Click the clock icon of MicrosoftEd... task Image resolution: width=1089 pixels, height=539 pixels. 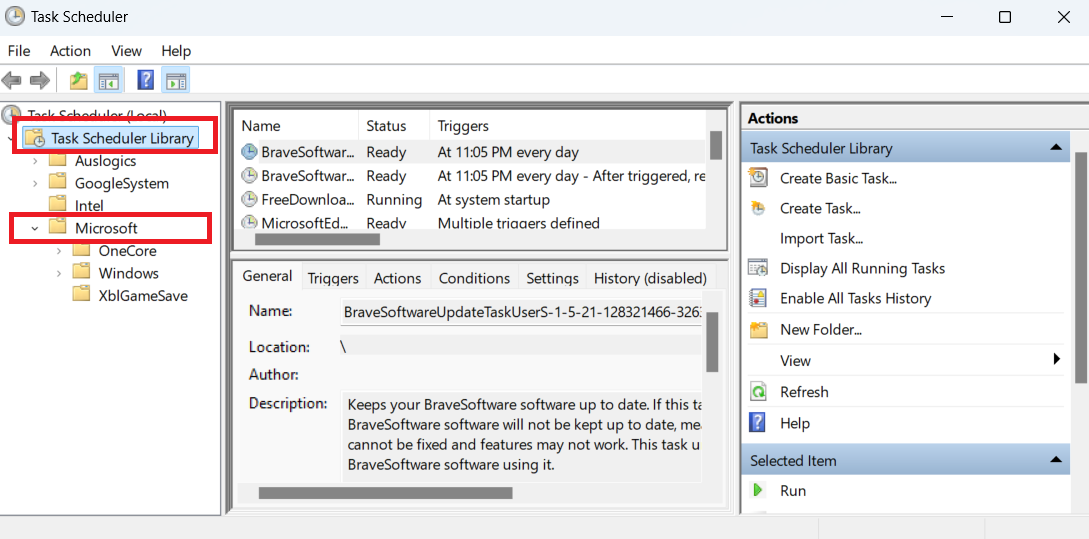point(249,223)
